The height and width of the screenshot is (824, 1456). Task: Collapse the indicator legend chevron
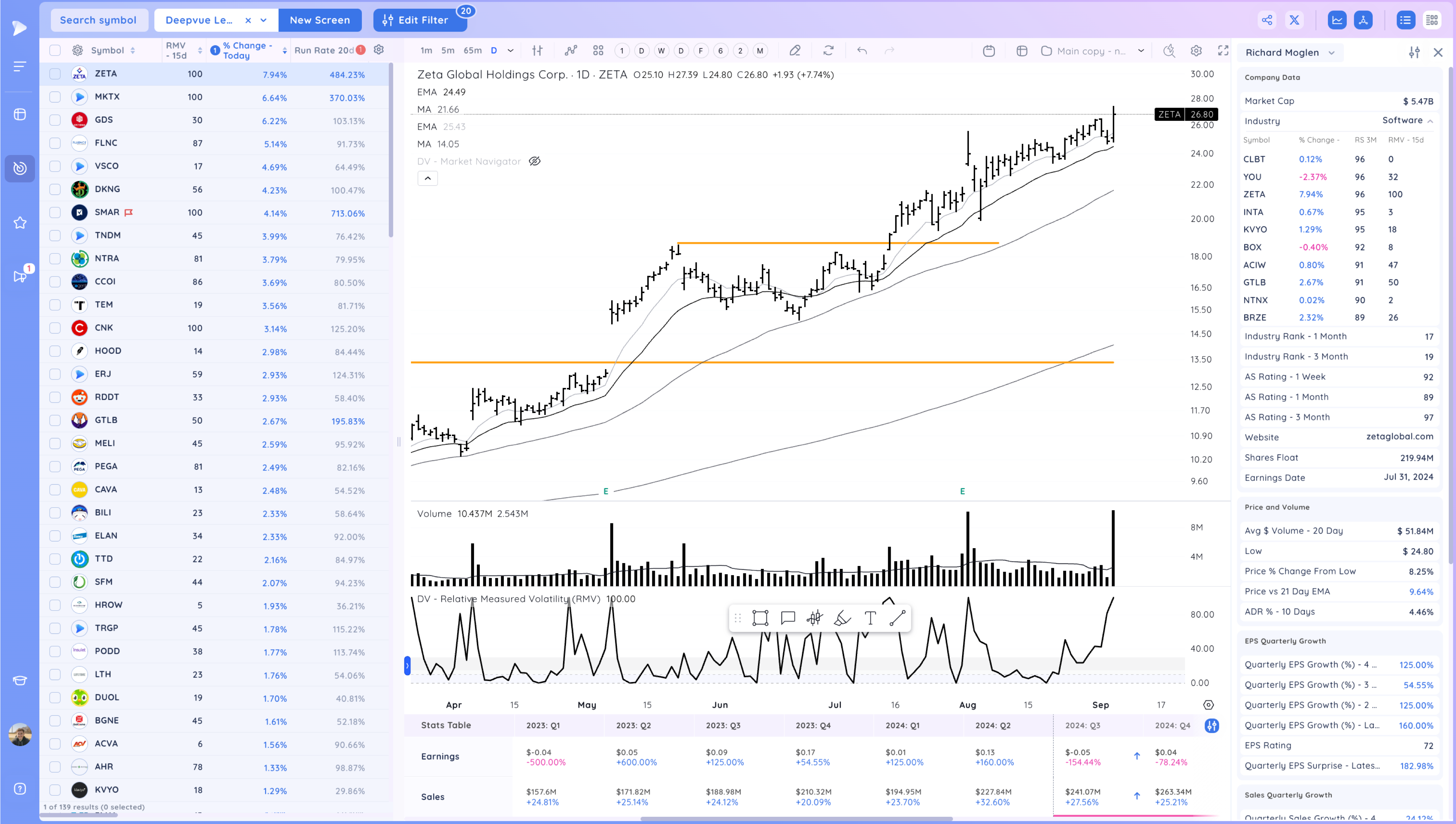(427, 178)
